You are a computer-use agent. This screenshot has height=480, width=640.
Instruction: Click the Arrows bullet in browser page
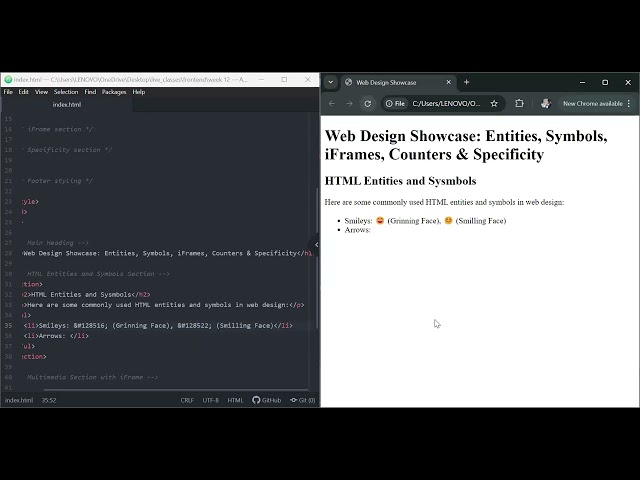point(357,230)
